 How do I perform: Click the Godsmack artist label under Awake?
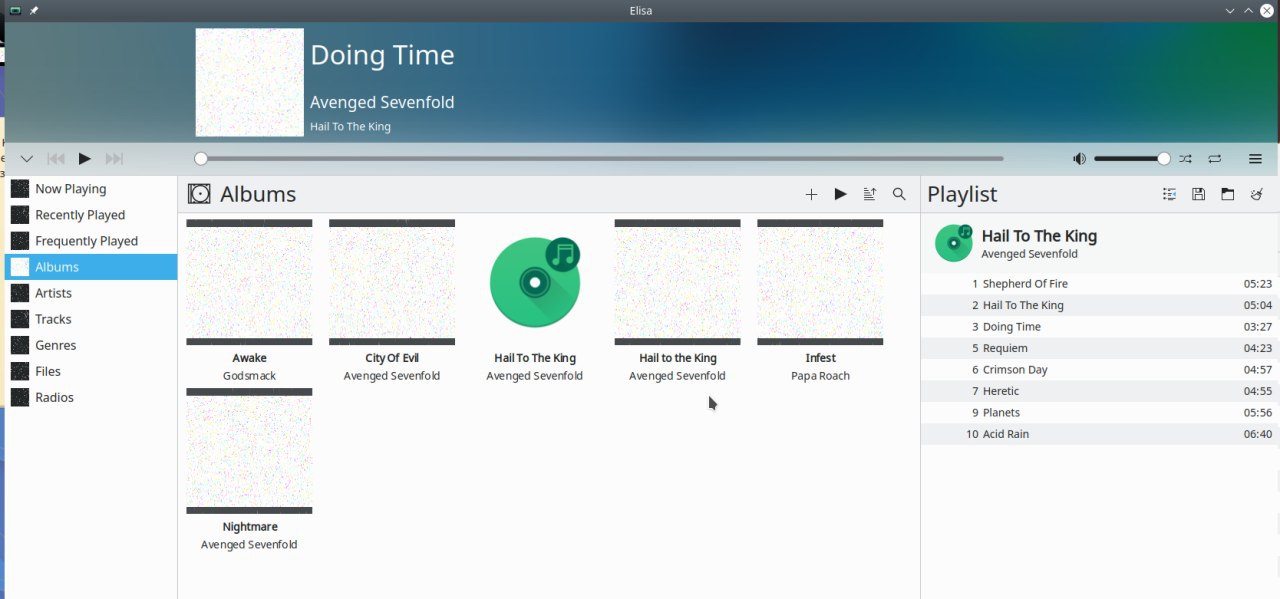point(249,376)
